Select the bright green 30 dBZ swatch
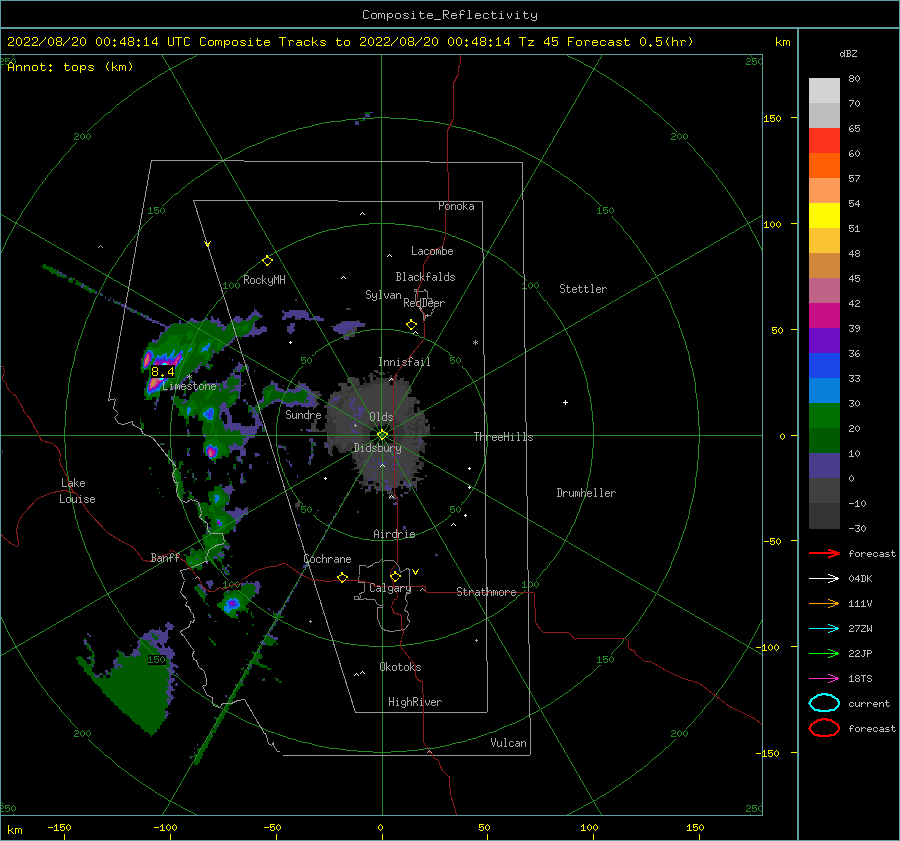Viewport: 900px width, 841px height. pos(824,416)
